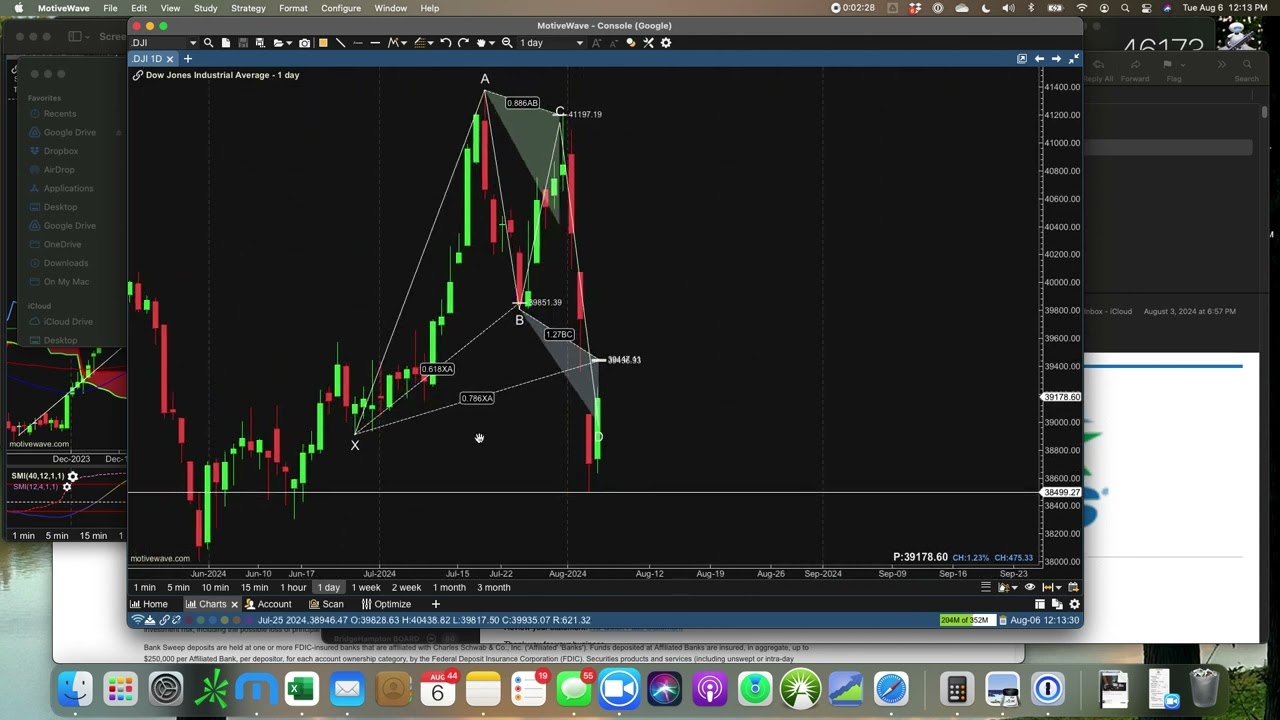Image resolution: width=1280 pixels, height=720 pixels.
Task: Open the Format menu
Action: tap(293, 8)
